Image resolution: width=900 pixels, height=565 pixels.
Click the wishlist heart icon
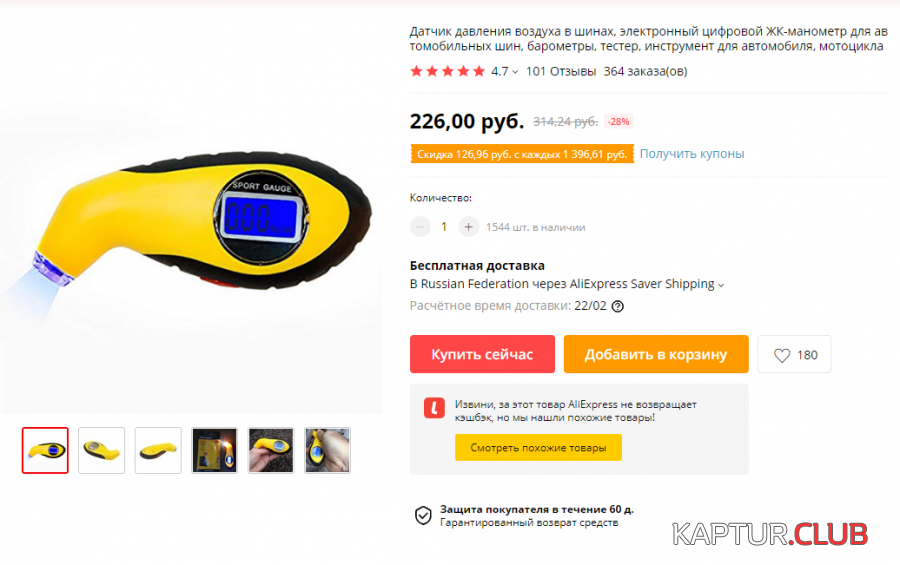(x=782, y=355)
